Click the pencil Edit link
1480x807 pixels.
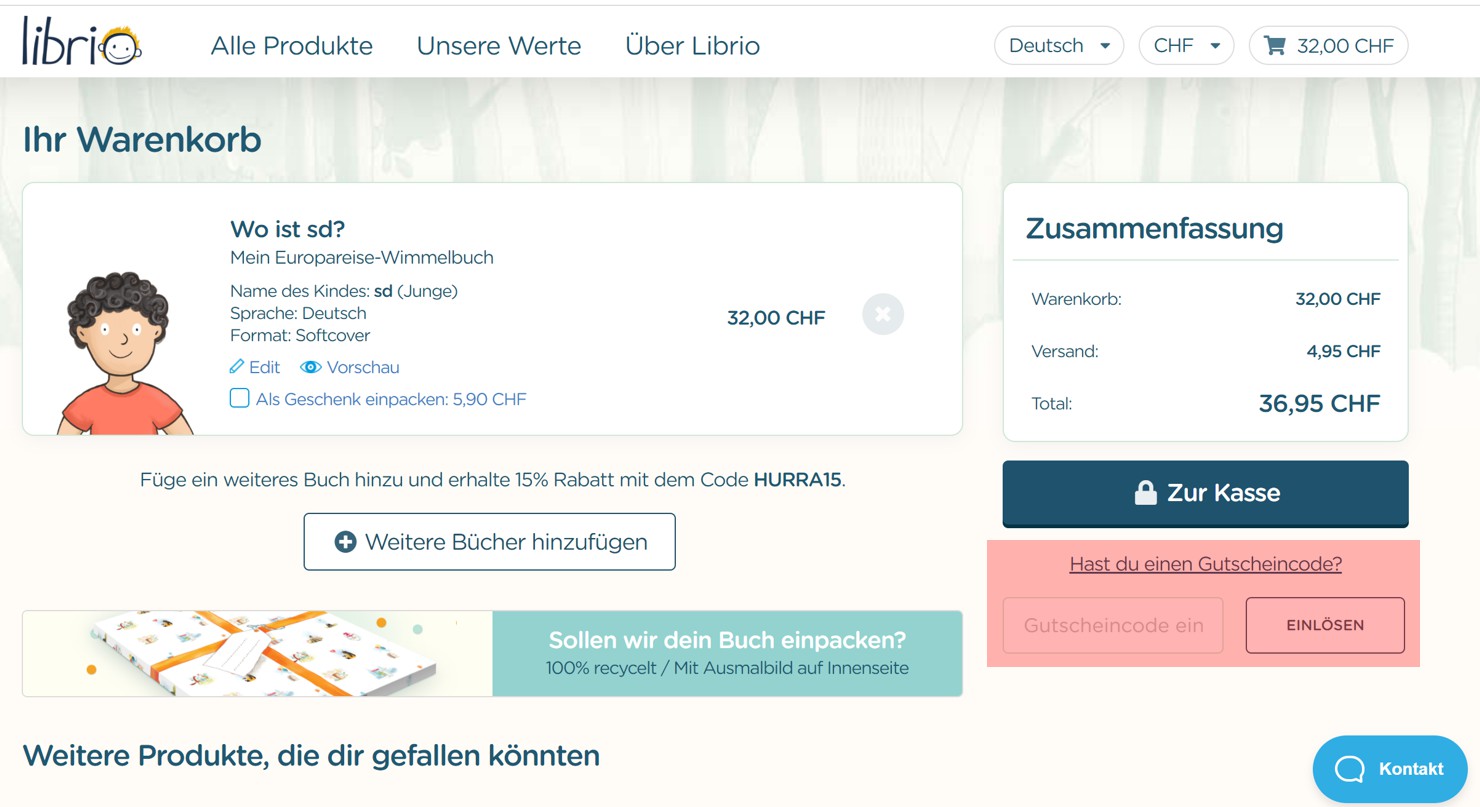254,367
